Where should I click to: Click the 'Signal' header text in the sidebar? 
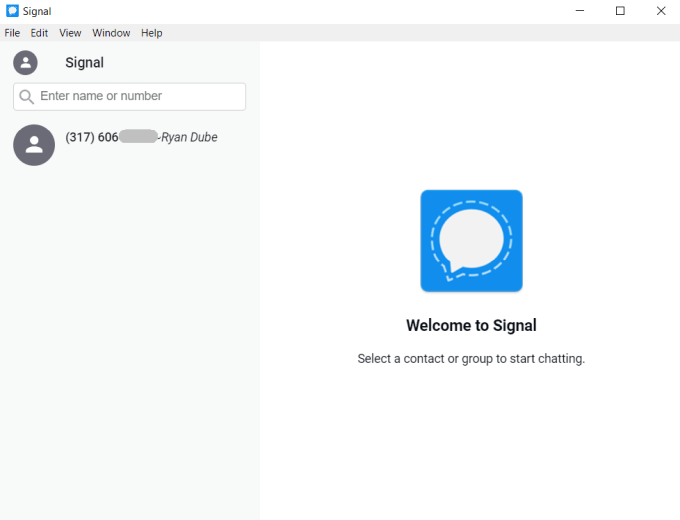[85, 63]
